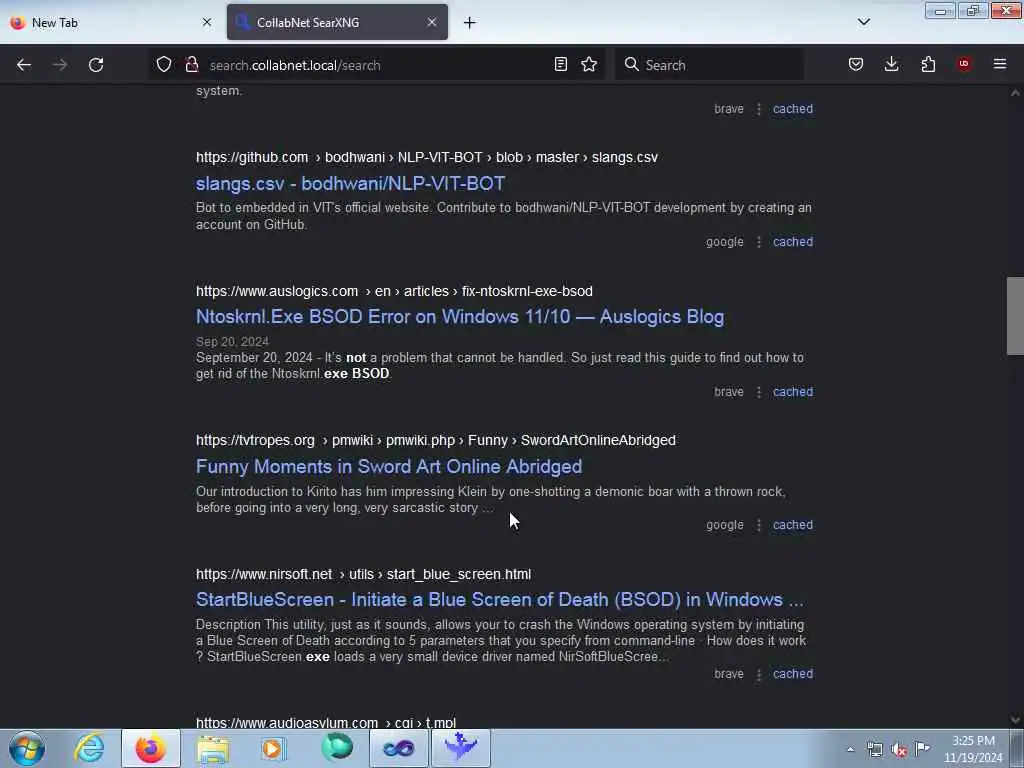Click brave engine label under Auslogics result
The height and width of the screenshot is (768, 1024).
[729, 392]
